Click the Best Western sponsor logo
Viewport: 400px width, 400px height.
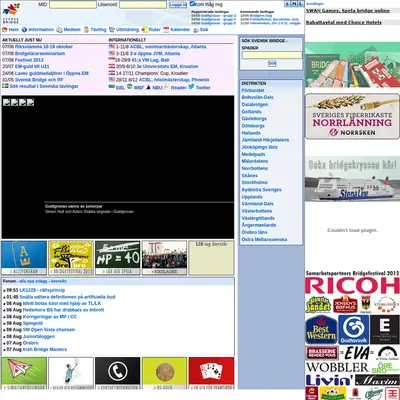tap(321, 330)
